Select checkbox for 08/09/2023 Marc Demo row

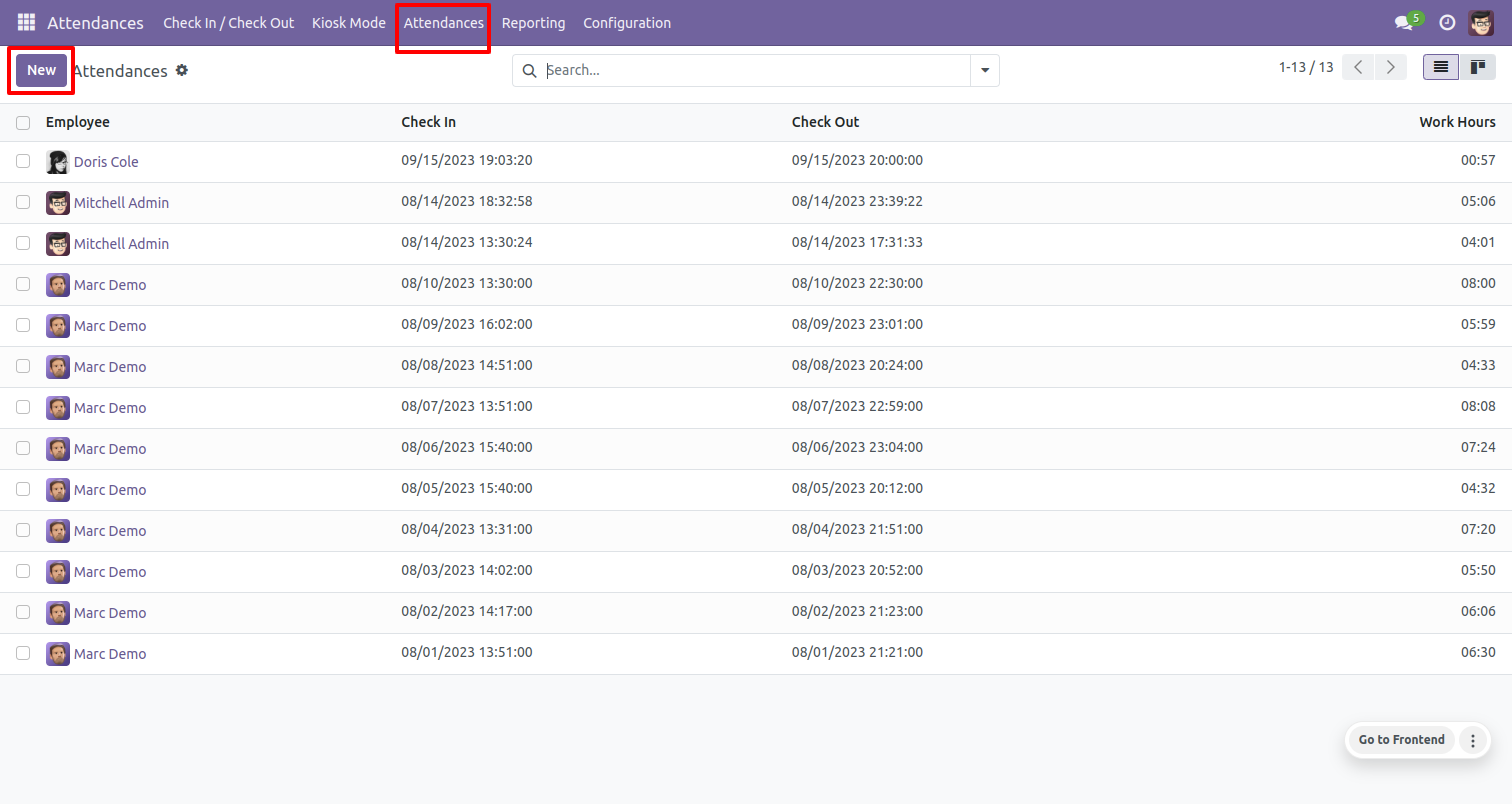point(23,325)
